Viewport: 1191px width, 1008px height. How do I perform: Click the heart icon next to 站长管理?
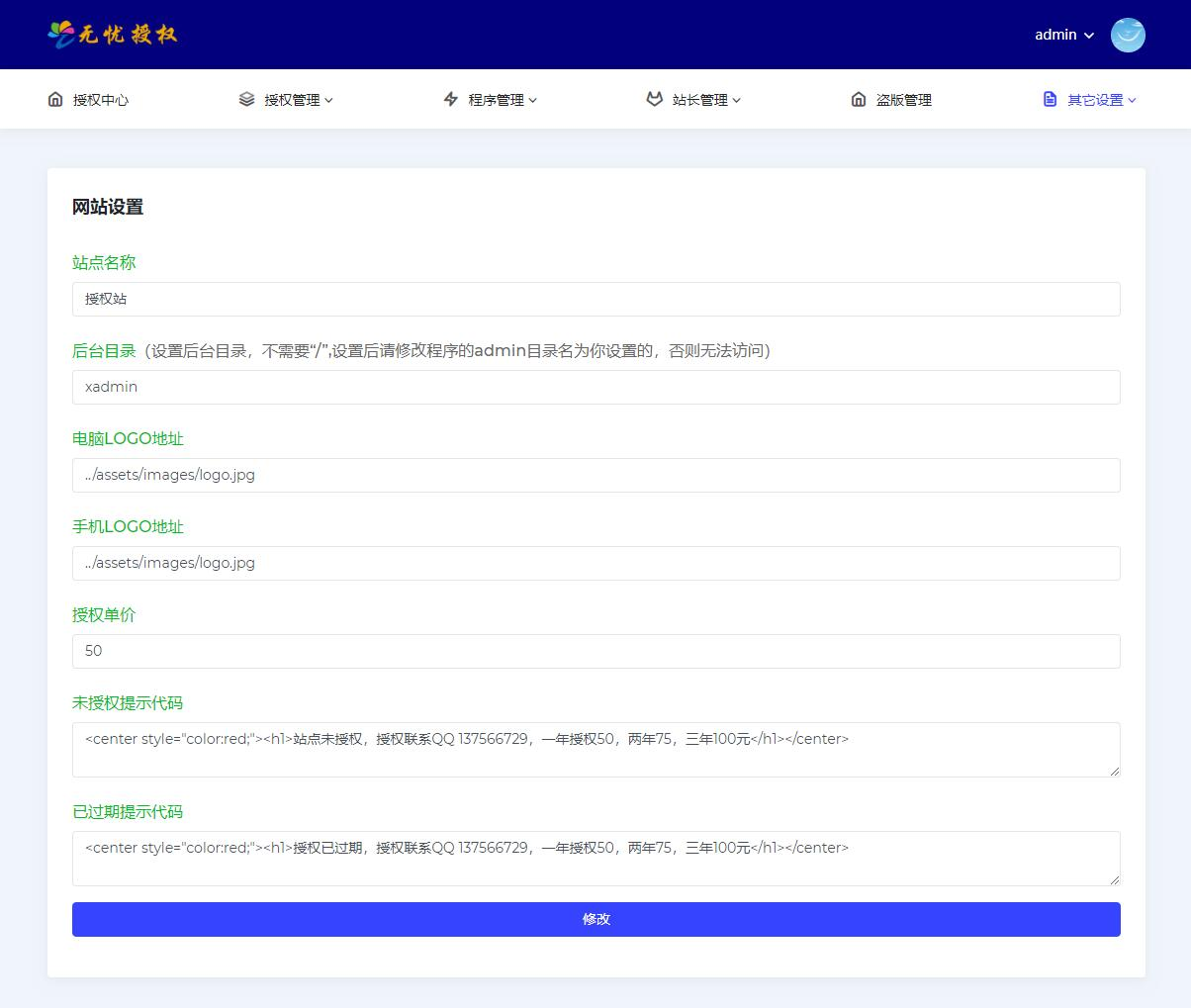(x=654, y=99)
